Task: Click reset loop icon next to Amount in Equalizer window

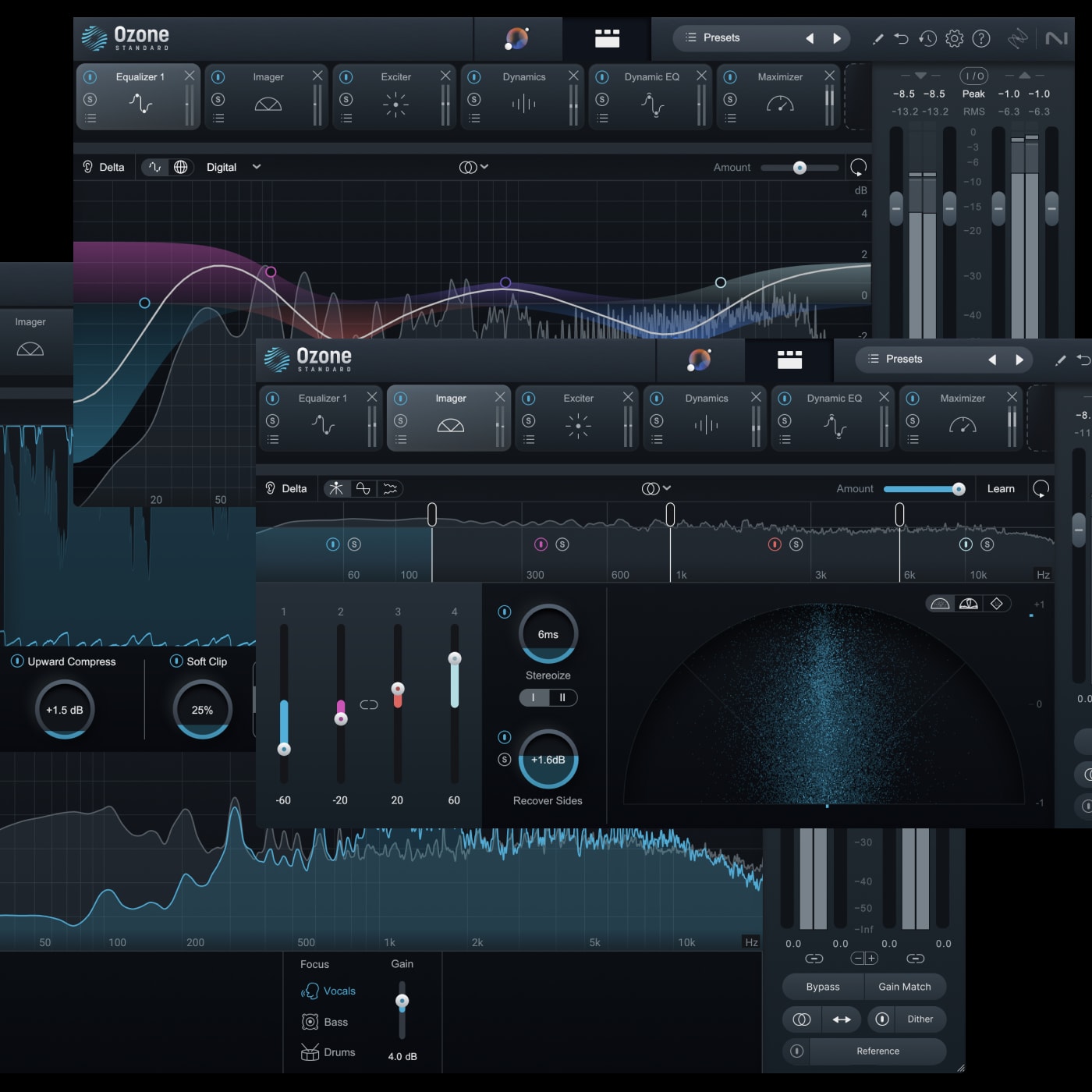Action: pyautogui.click(x=858, y=167)
